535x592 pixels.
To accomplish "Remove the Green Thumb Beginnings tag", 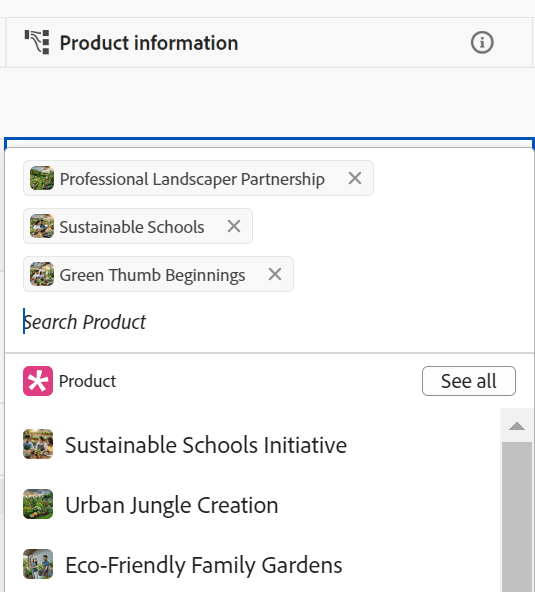I will coord(275,274).
